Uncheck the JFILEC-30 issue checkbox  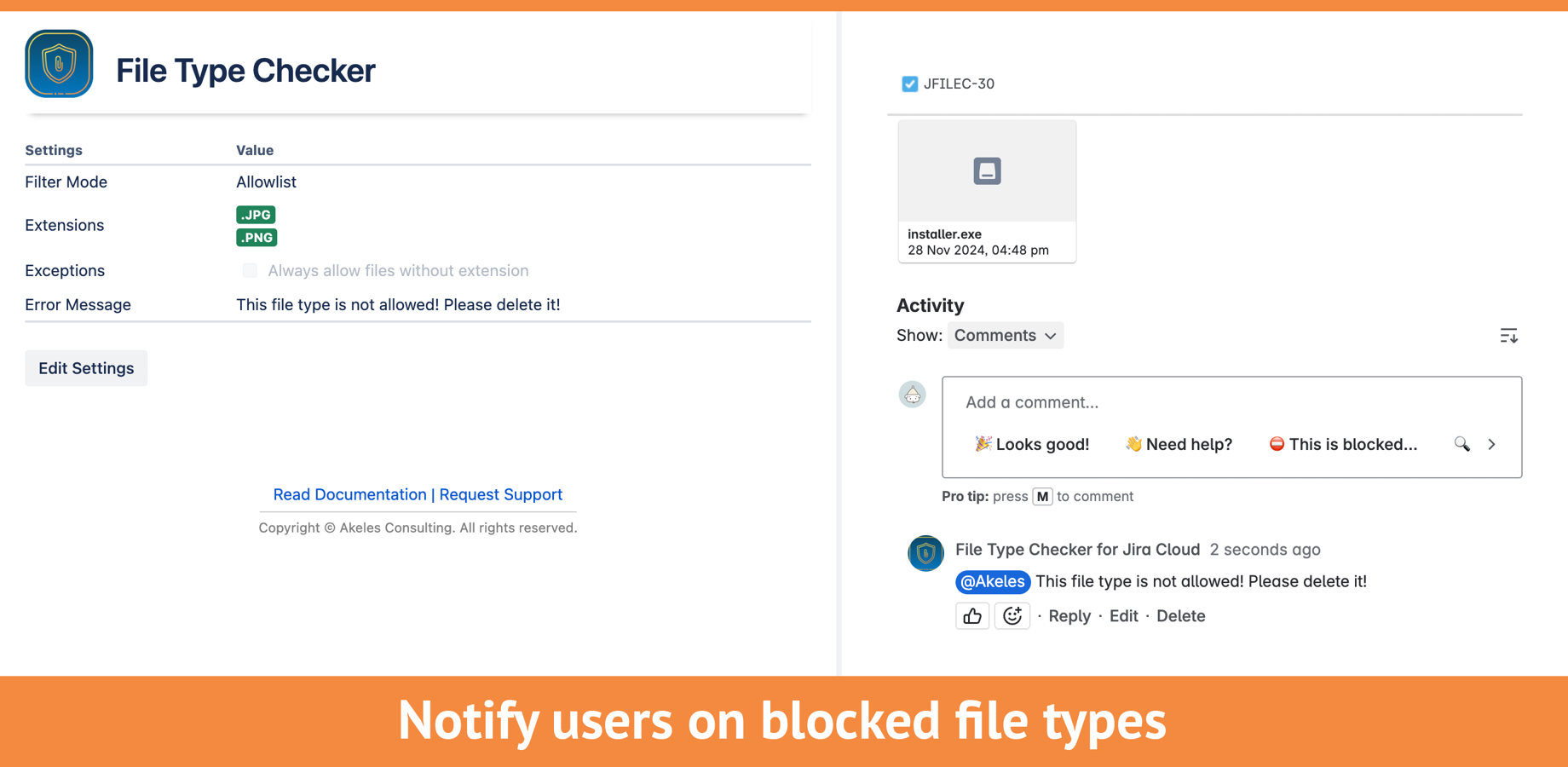pos(909,84)
